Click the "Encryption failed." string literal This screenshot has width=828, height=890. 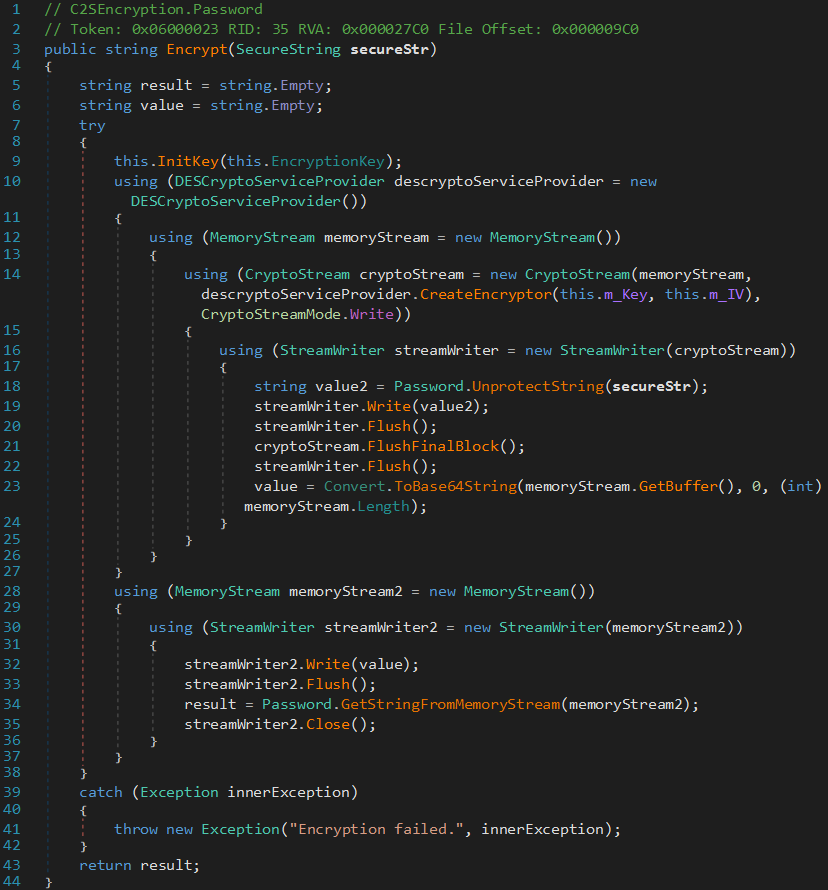[376, 829]
